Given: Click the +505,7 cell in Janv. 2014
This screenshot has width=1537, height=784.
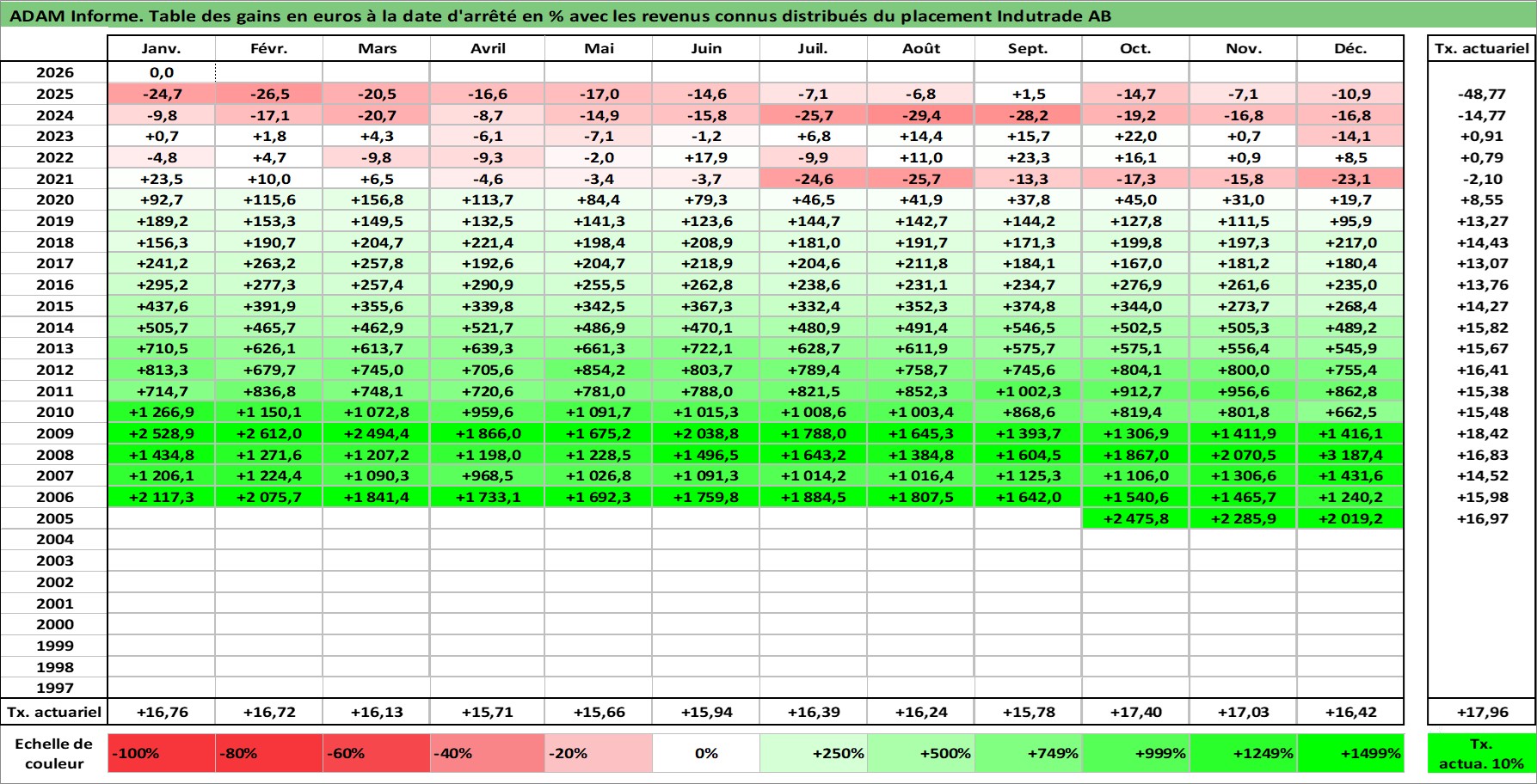Looking at the screenshot, I should tap(162, 328).
